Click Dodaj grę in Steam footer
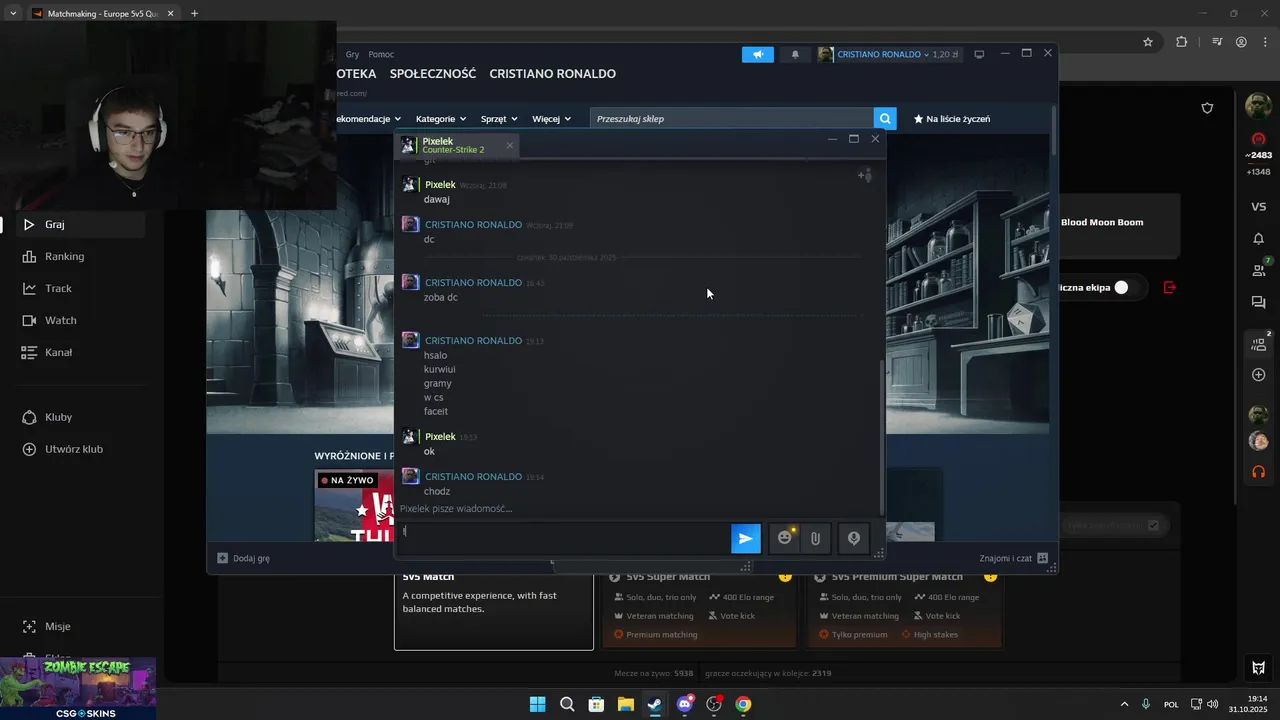 [243, 558]
